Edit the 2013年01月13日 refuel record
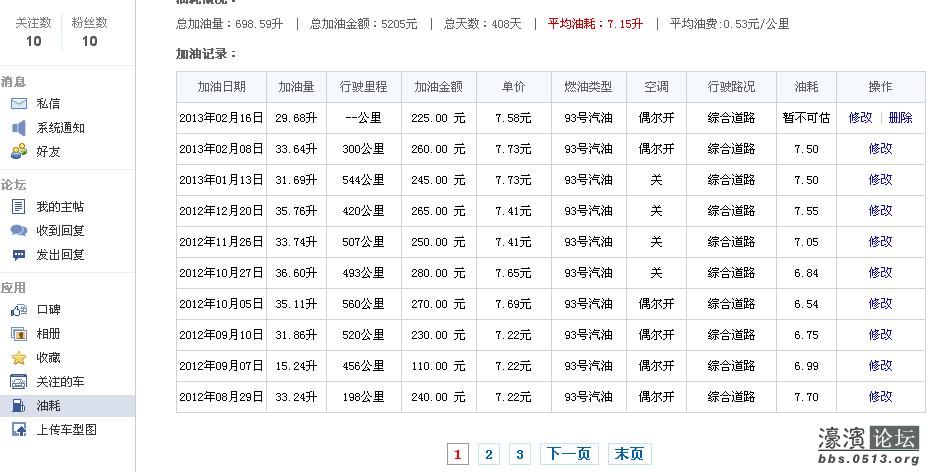This screenshot has height=472, width=931. click(880, 179)
